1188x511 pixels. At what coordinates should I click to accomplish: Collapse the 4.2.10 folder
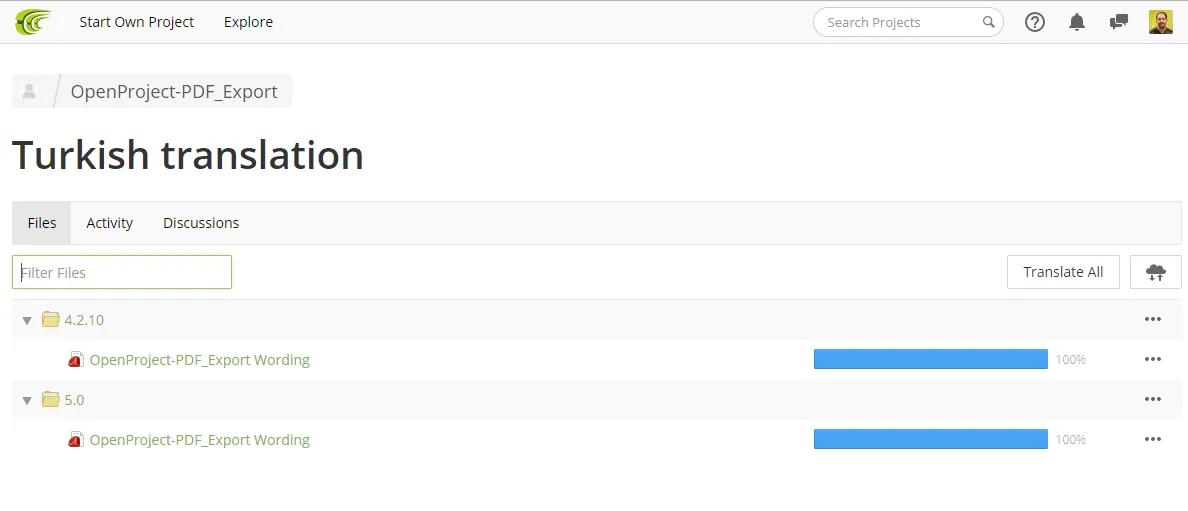pyautogui.click(x=27, y=320)
